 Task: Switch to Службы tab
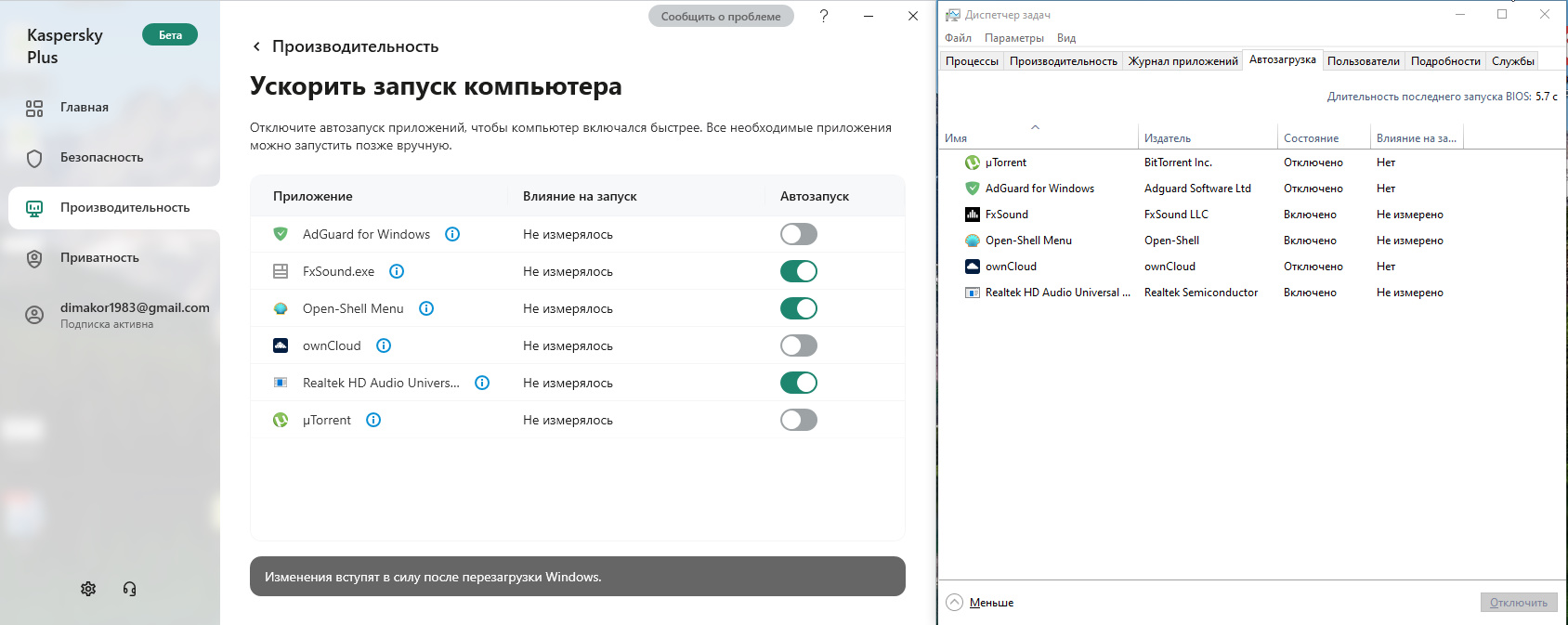(x=1512, y=61)
